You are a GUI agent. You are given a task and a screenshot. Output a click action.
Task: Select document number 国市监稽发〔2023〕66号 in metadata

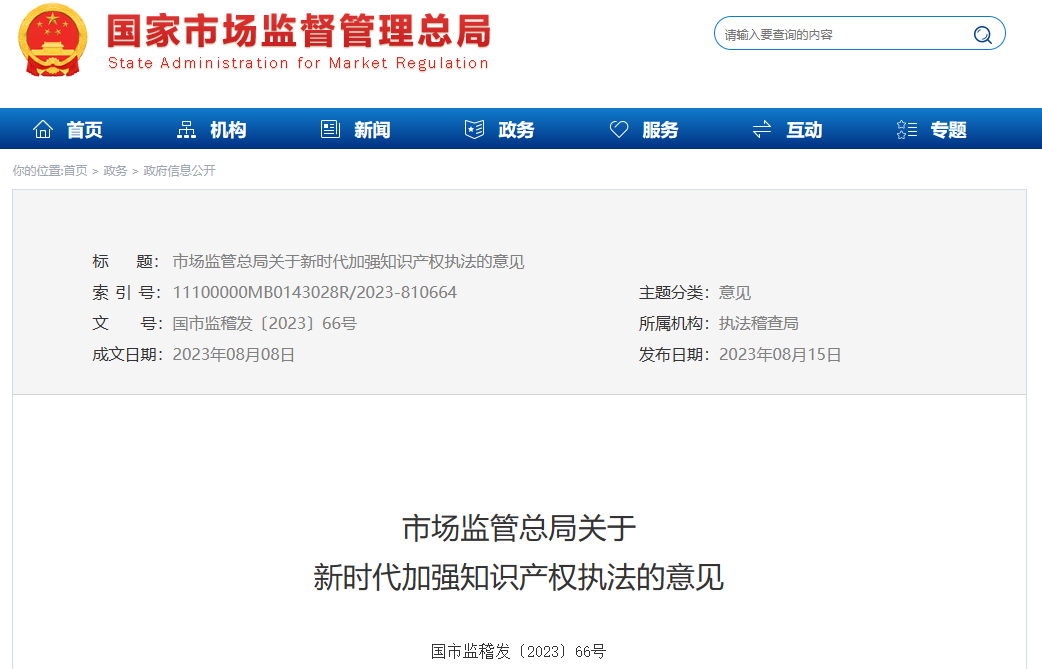click(264, 324)
